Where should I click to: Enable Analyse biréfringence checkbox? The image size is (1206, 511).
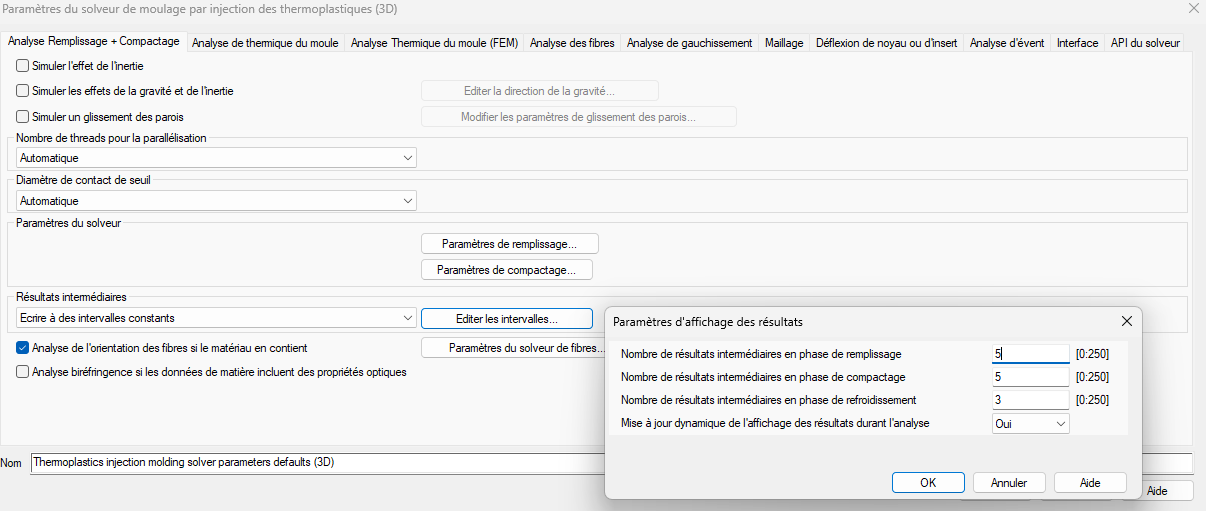tap(23, 372)
